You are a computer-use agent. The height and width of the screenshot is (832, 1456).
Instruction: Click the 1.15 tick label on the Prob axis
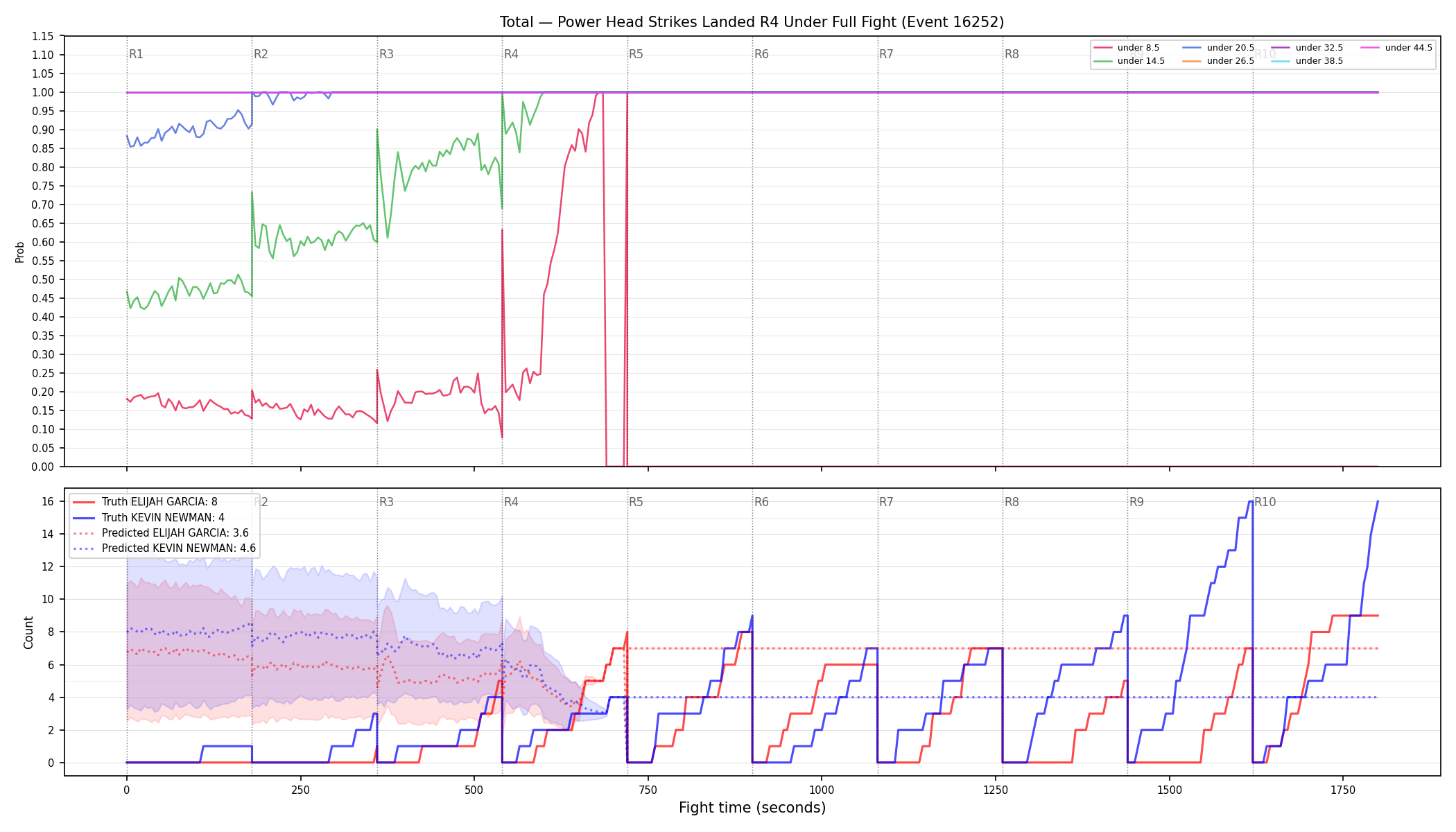[x=42, y=37]
